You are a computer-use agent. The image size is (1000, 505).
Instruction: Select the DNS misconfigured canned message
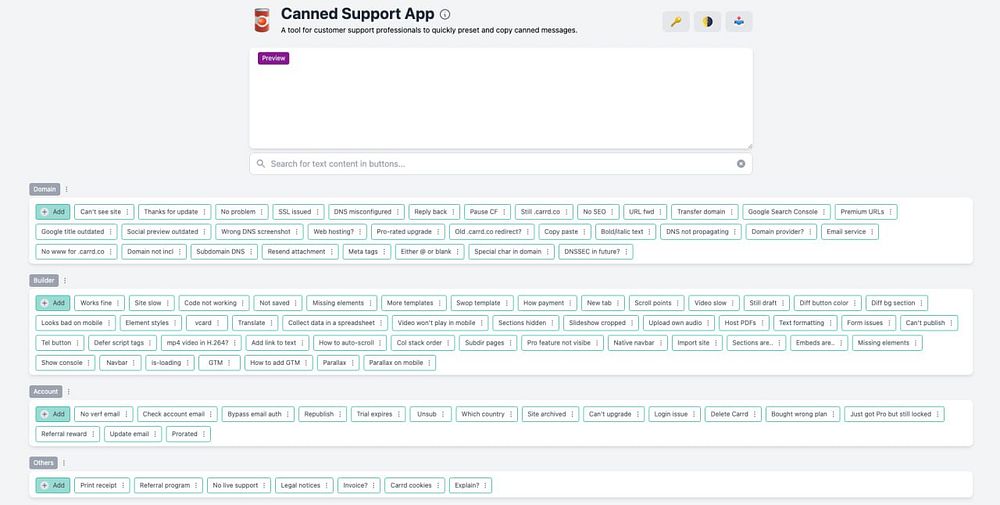(362, 212)
